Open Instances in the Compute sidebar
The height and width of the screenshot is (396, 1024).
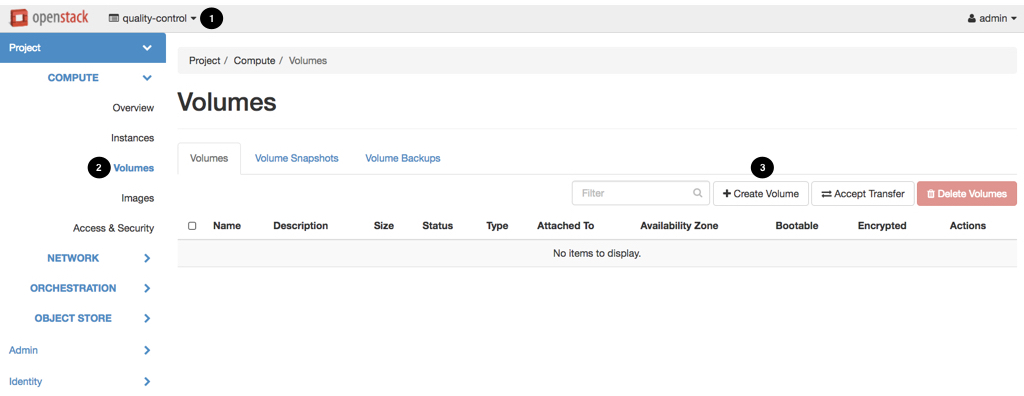pyautogui.click(x=133, y=139)
